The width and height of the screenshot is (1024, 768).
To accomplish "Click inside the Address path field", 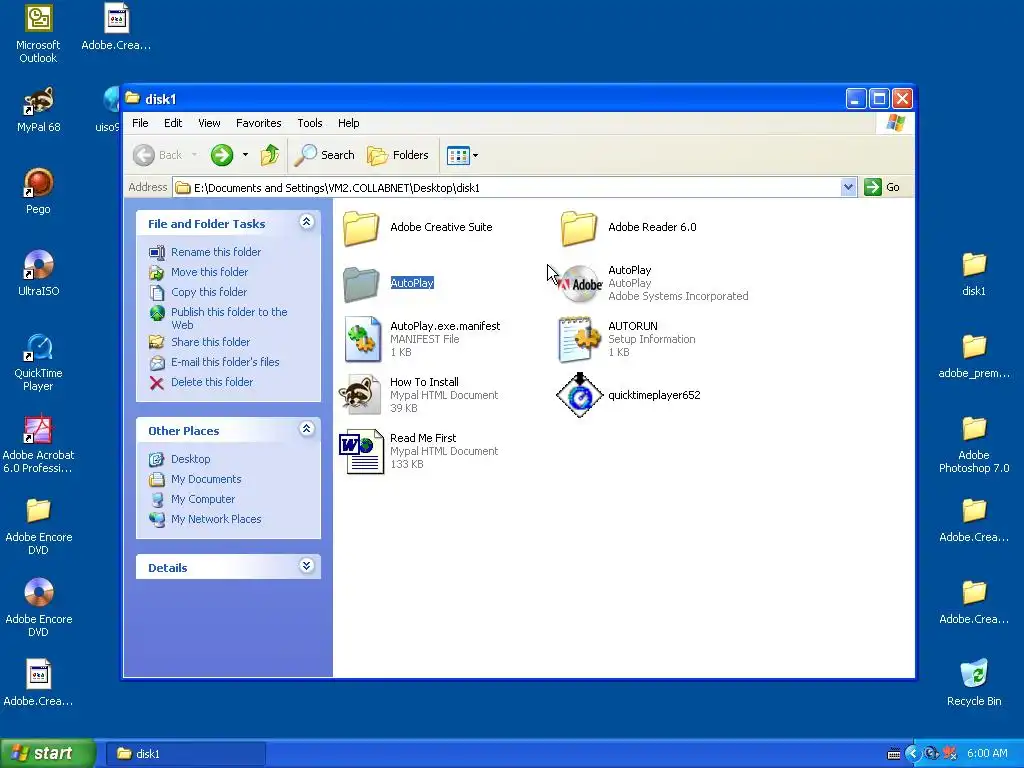I will [x=507, y=187].
